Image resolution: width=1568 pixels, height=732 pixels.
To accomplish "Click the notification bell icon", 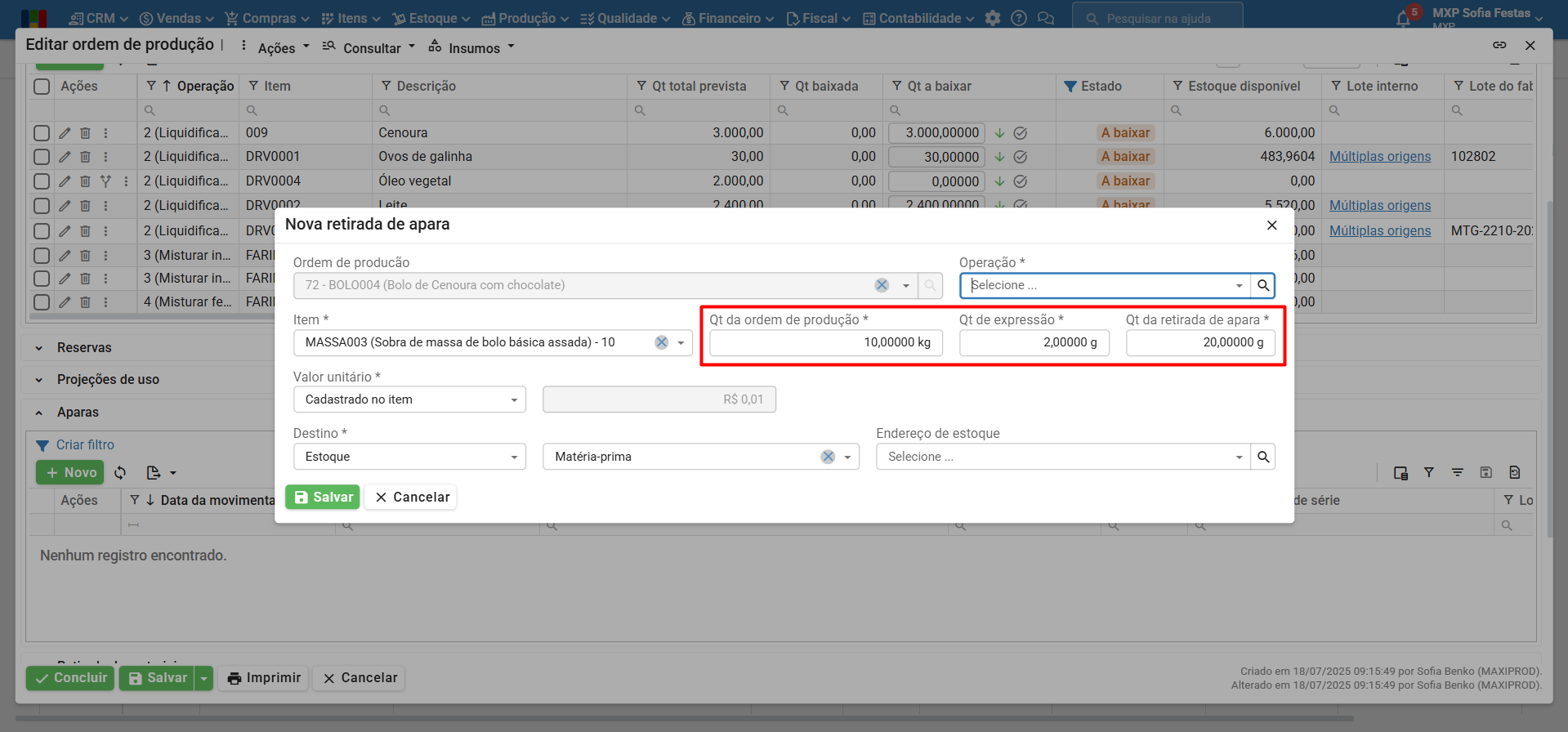I will (1403, 18).
